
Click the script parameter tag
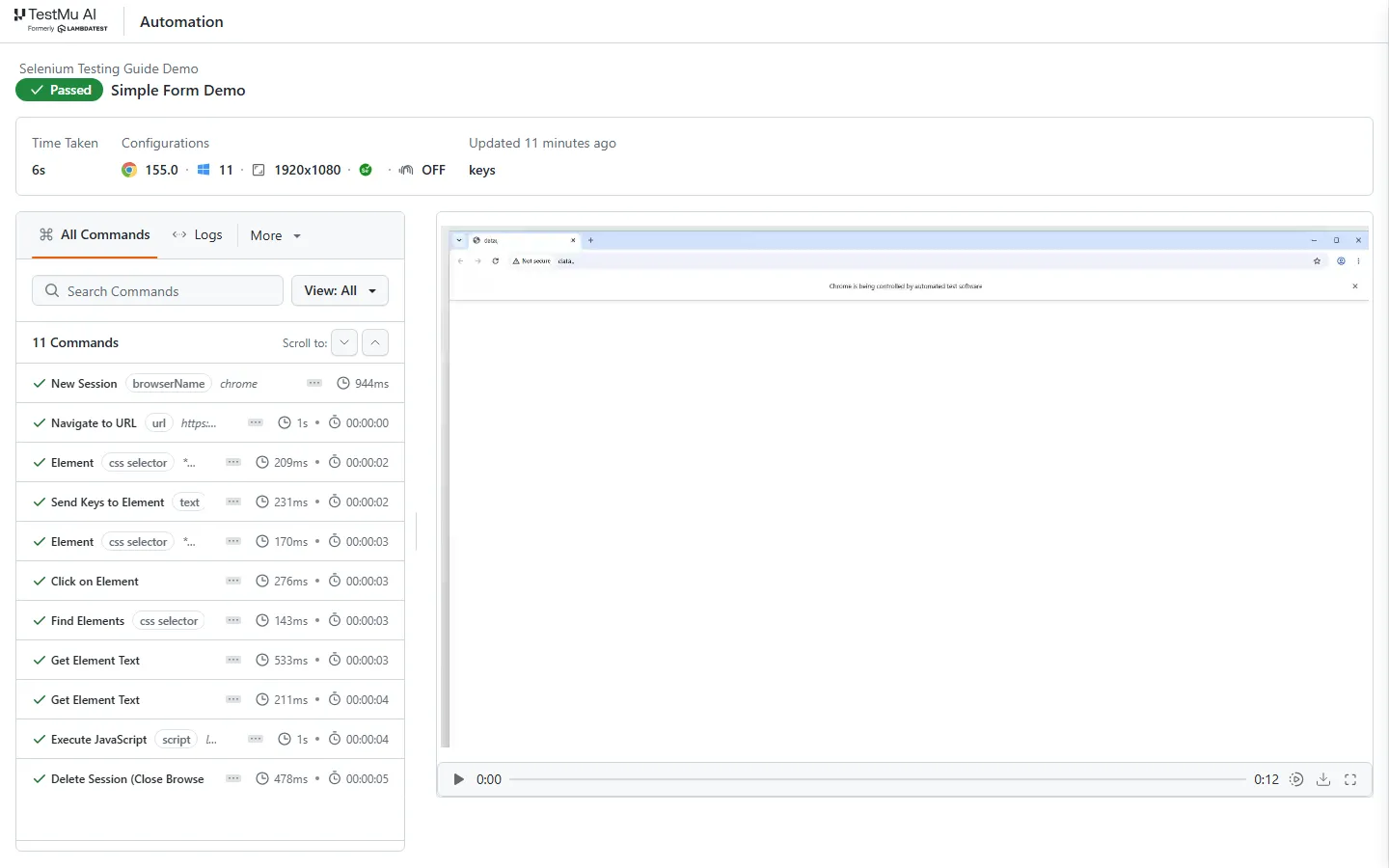tap(177, 739)
